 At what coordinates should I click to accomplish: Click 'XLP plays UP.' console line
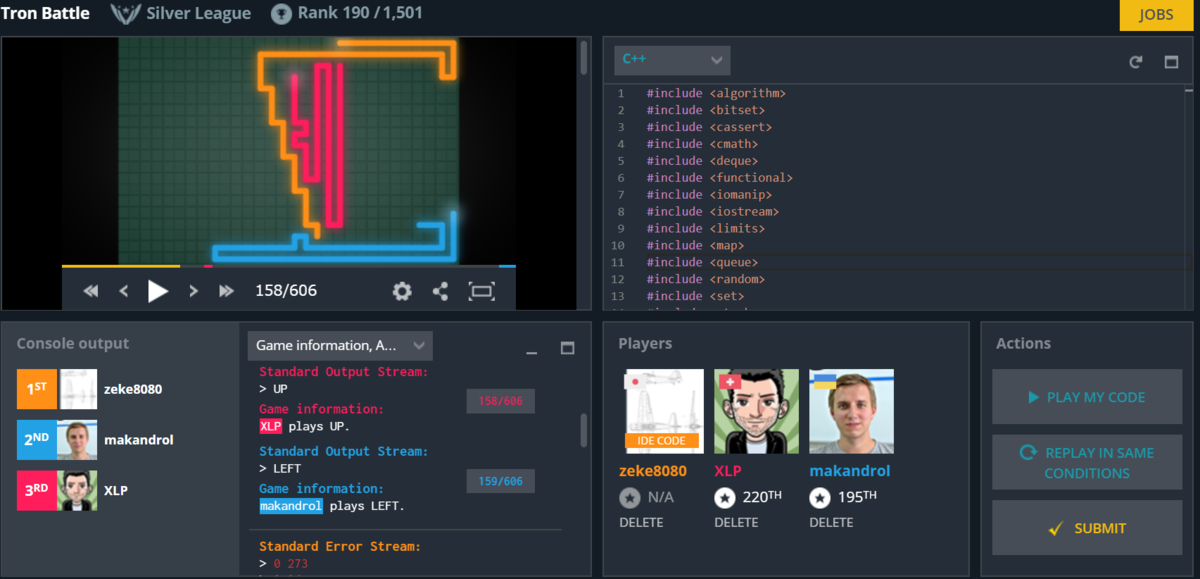click(x=304, y=426)
